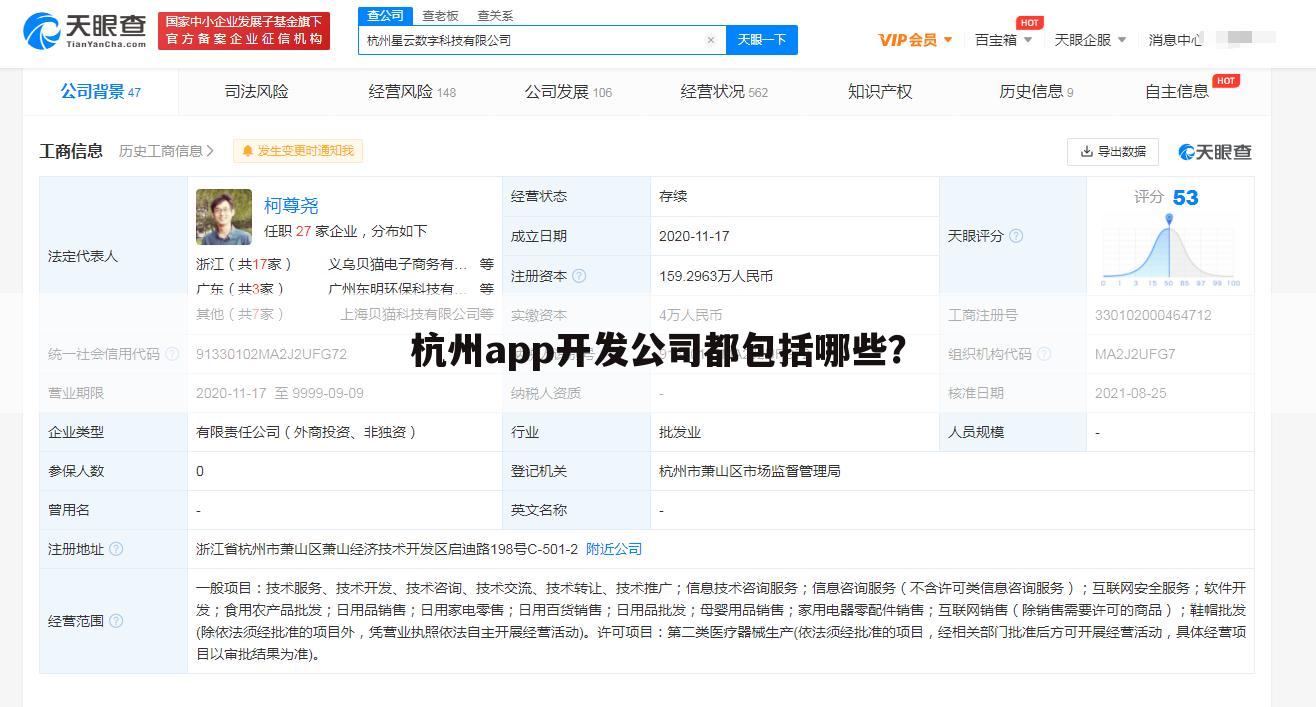The width and height of the screenshot is (1316, 707).
Task: Open legal representative photo of 柯尊尧
Action: point(224,217)
